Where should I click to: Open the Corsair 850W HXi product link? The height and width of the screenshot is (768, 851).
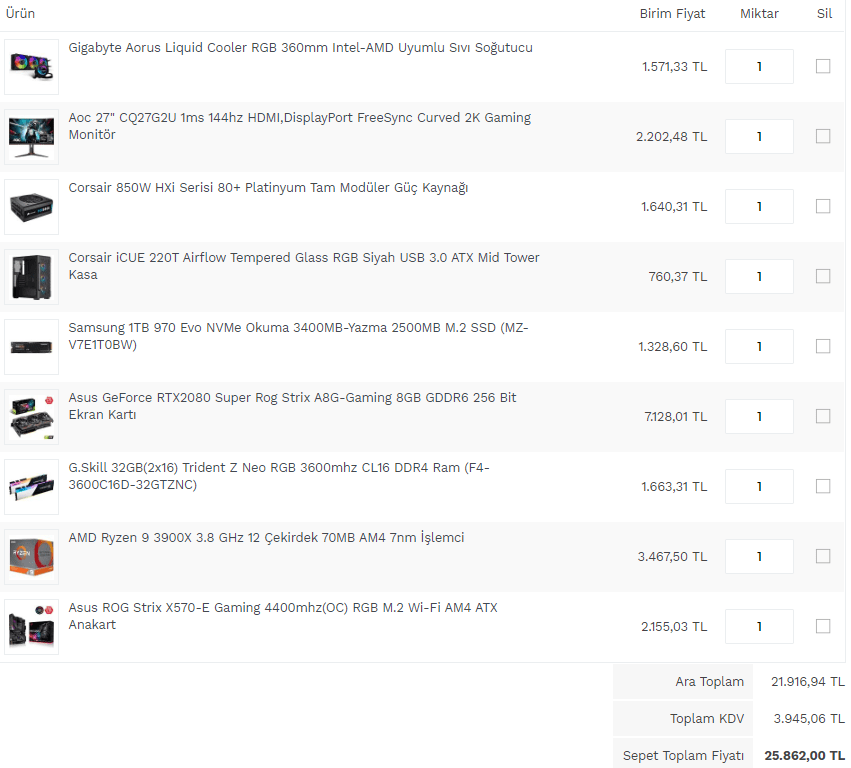click(x=267, y=188)
